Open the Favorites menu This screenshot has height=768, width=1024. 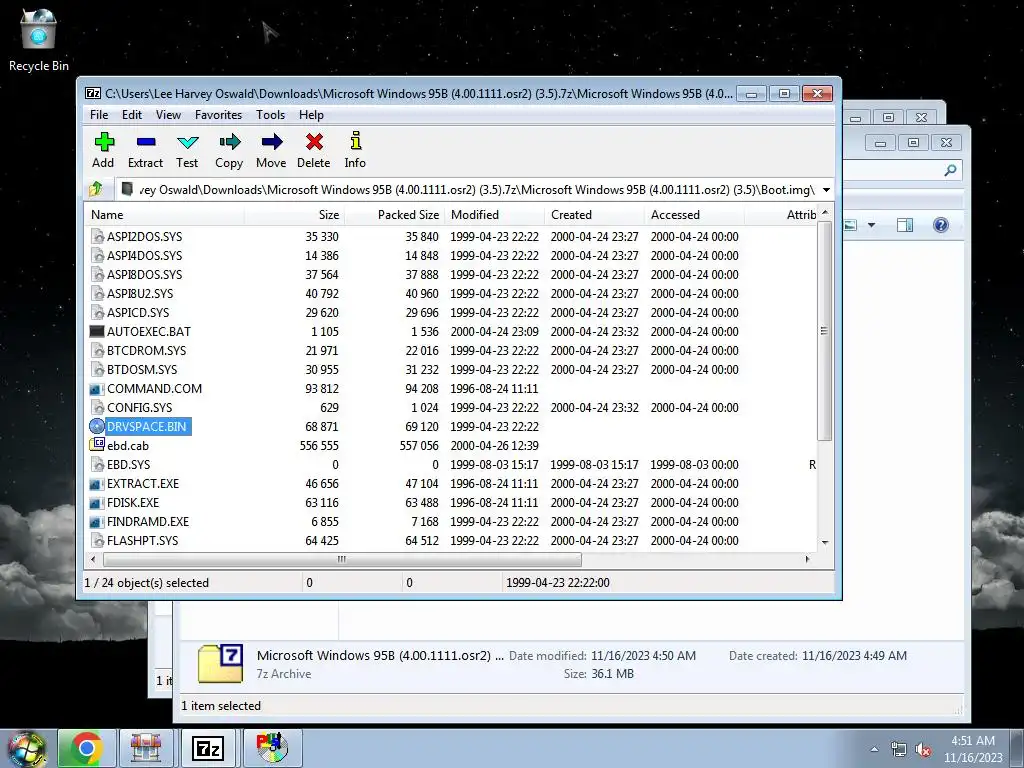(x=218, y=114)
